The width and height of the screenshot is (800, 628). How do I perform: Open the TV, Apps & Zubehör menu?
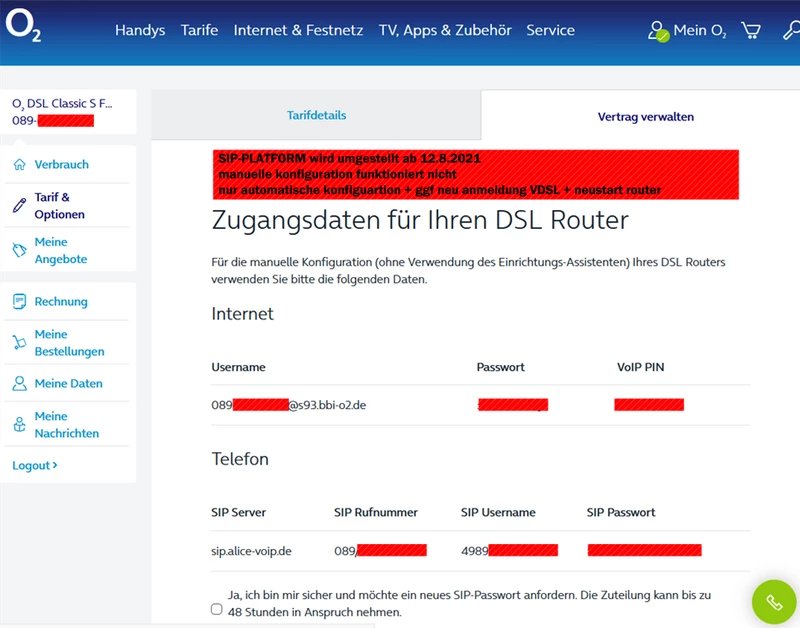click(445, 30)
